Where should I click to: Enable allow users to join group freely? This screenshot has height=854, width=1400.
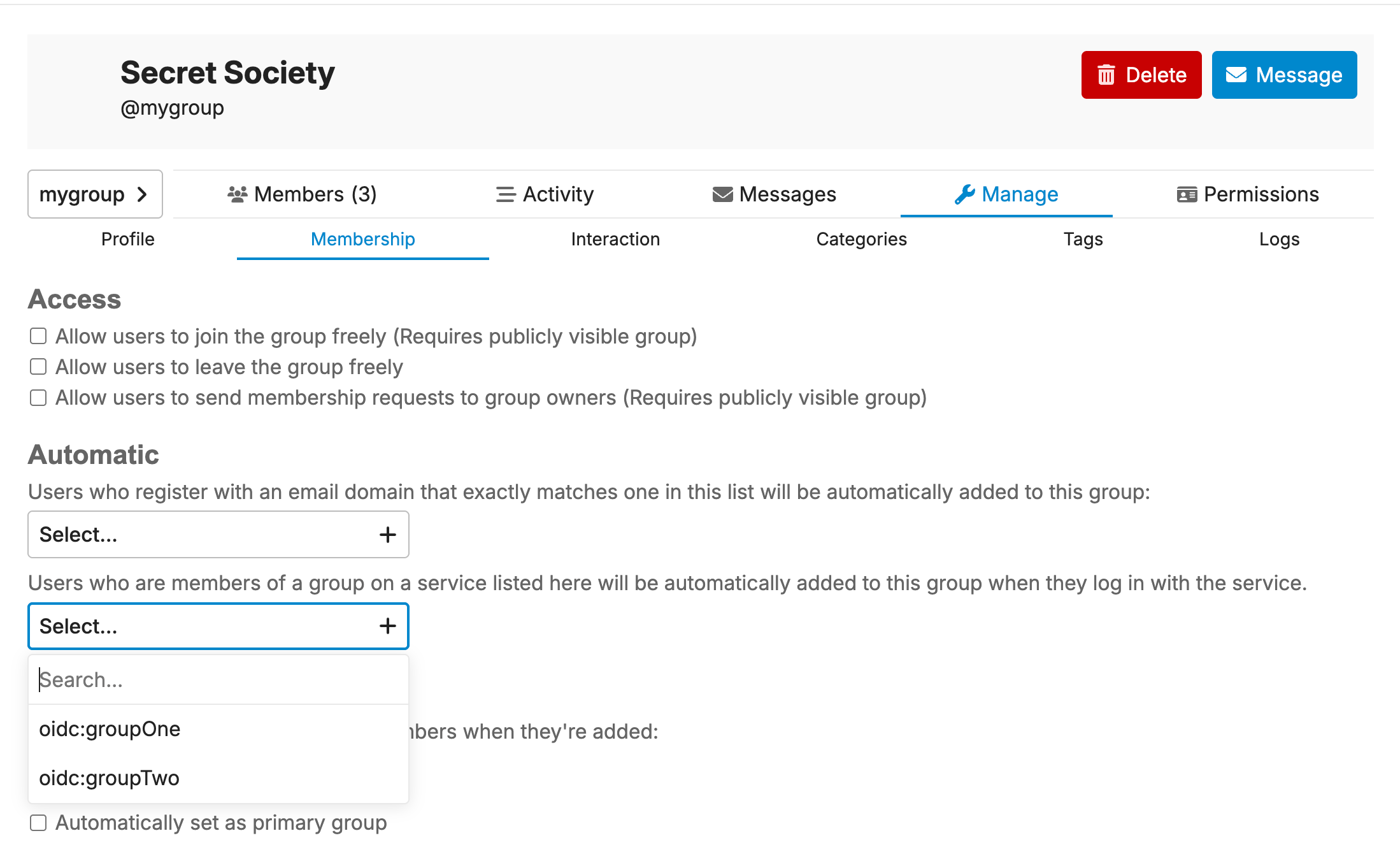click(x=38, y=336)
